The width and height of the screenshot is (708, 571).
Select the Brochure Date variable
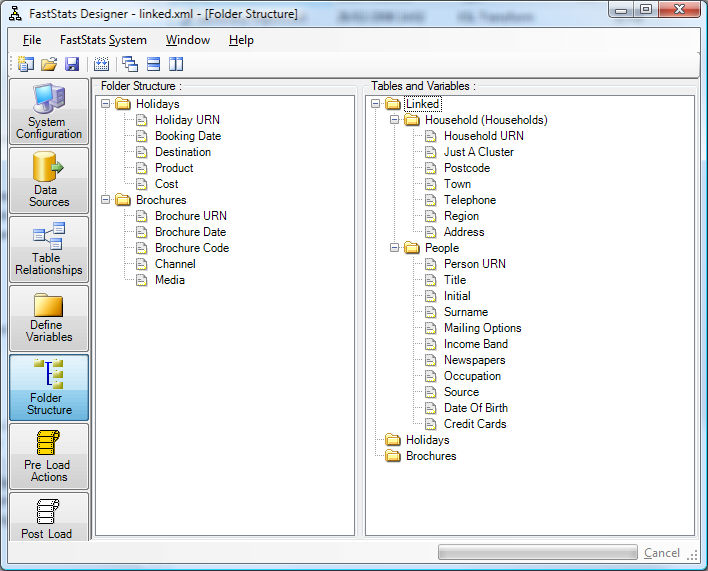(191, 232)
